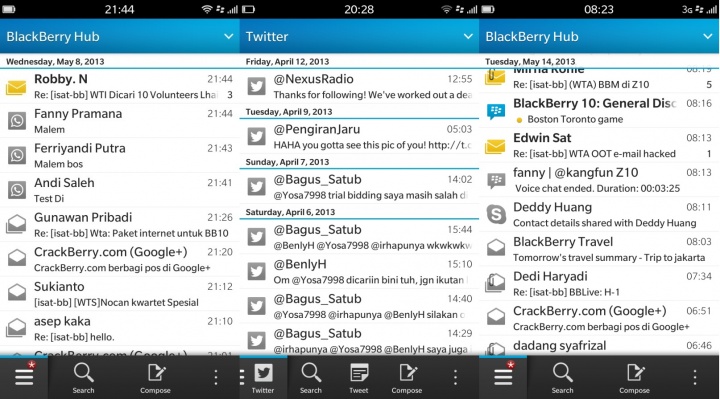Open Gunawan Pribadi email about Paket internet
The height and width of the screenshot is (399, 720).
(x=119, y=225)
